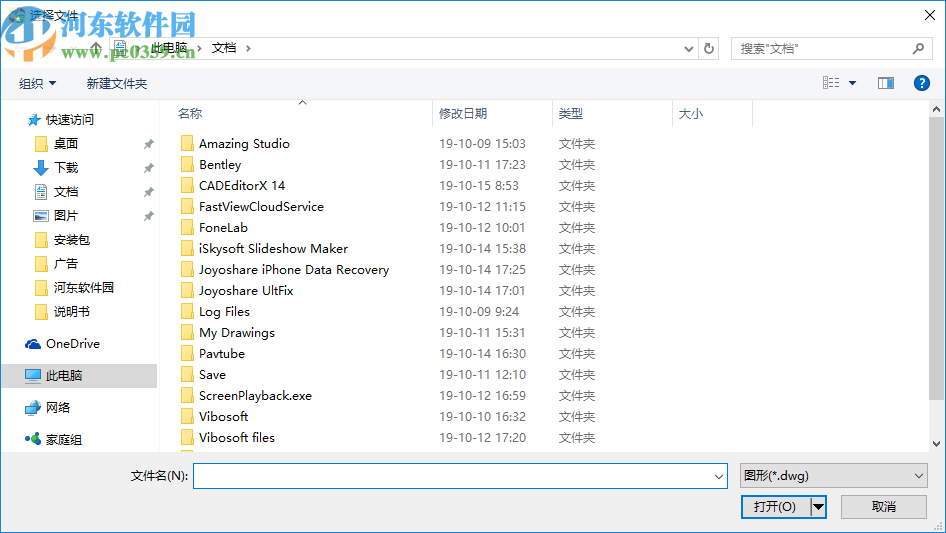
Task: Click the Amazing Studio folder icon
Action: click(x=188, y=143)
